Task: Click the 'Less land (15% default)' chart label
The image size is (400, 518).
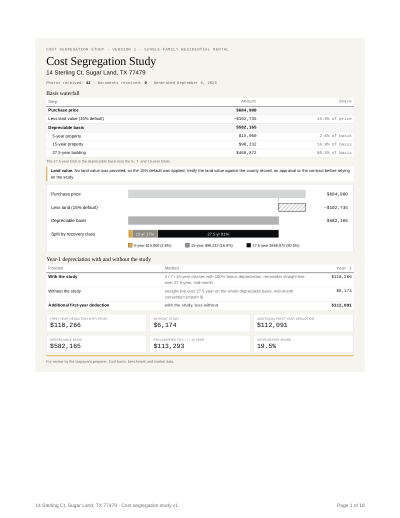Action: (74, 207)
